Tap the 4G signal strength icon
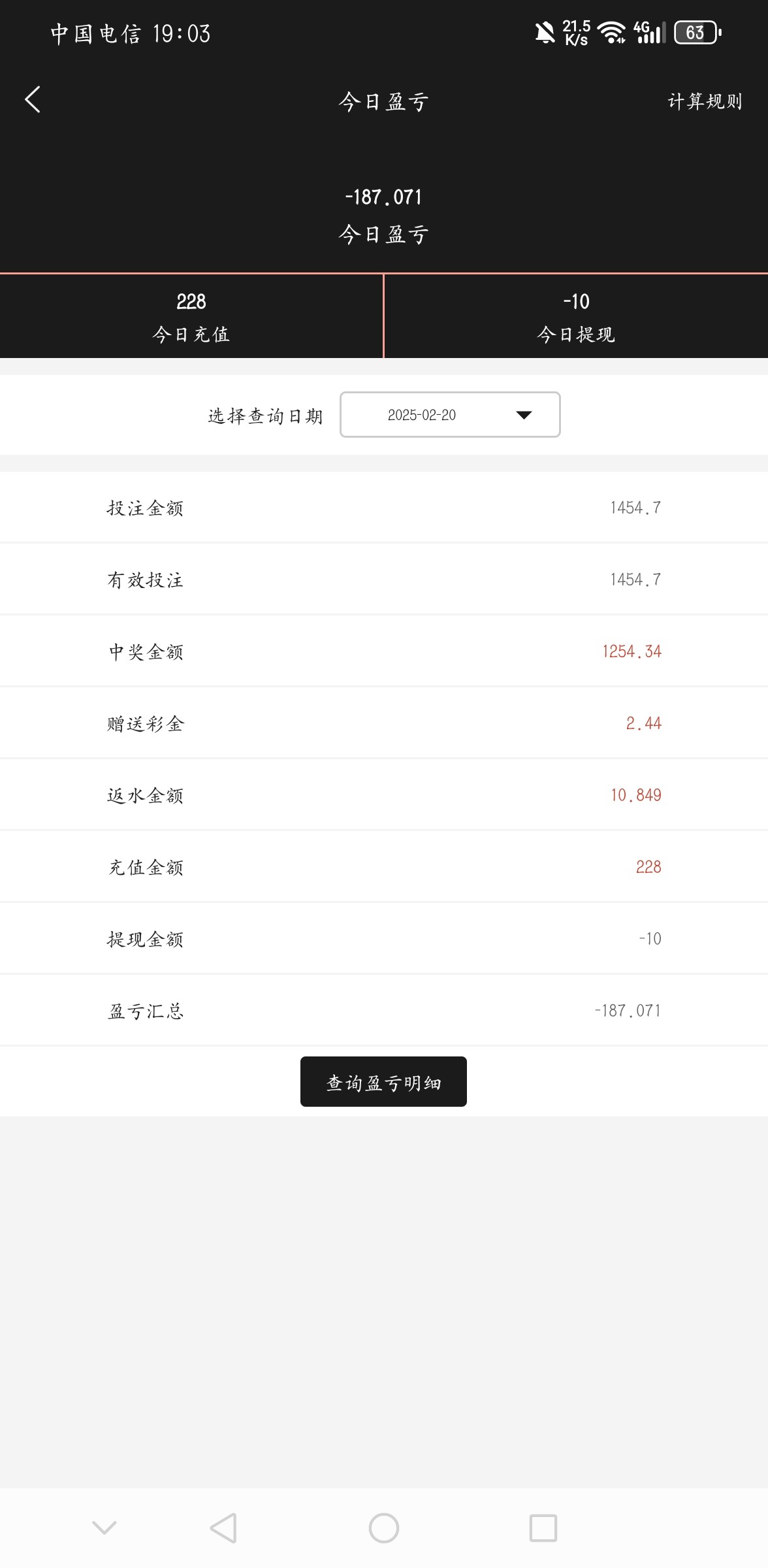 click(649, 33)
